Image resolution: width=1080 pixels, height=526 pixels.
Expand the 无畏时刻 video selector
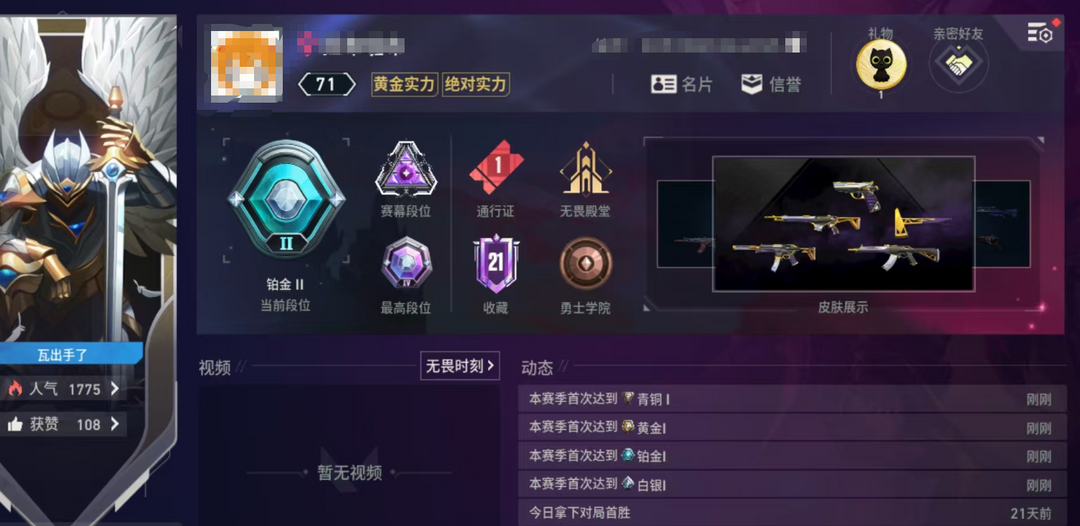460,366
